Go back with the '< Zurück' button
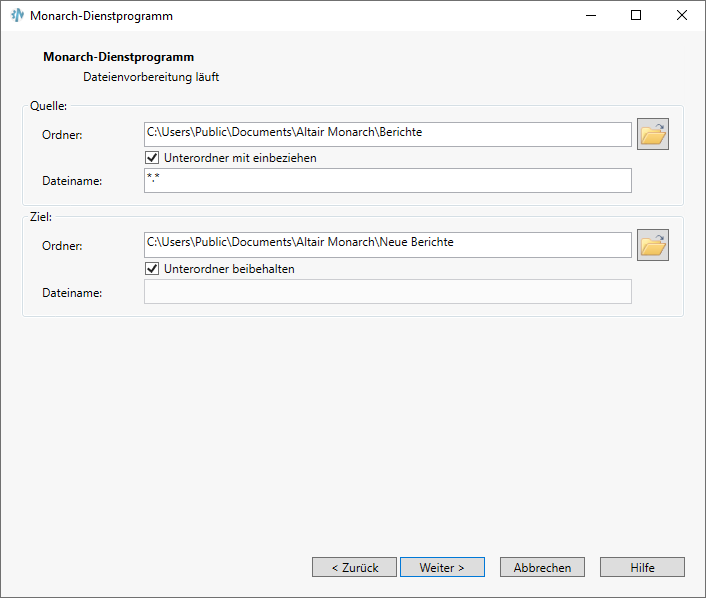706x598 pixels. [354, 567]
